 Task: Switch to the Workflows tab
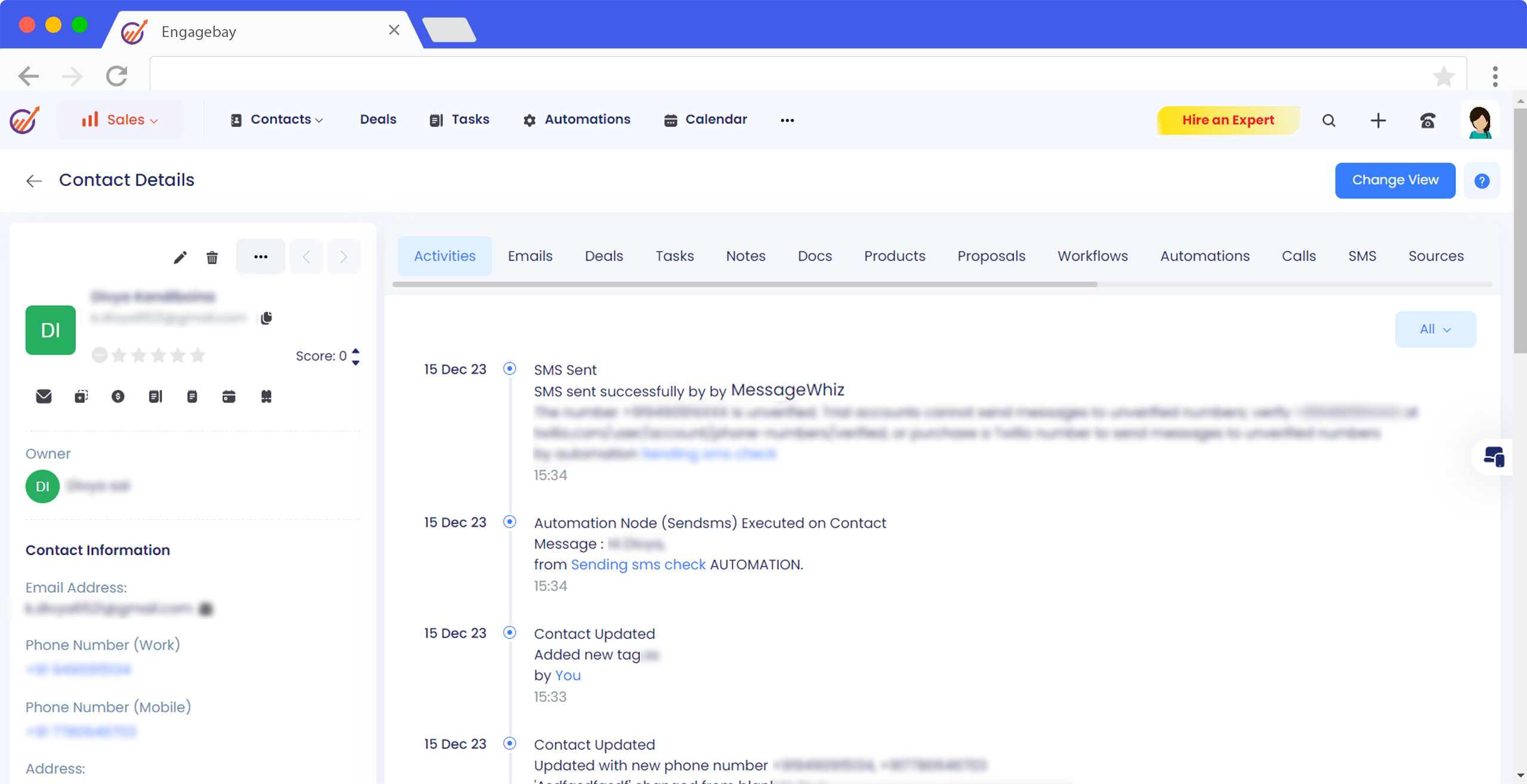click(1092, 256)
